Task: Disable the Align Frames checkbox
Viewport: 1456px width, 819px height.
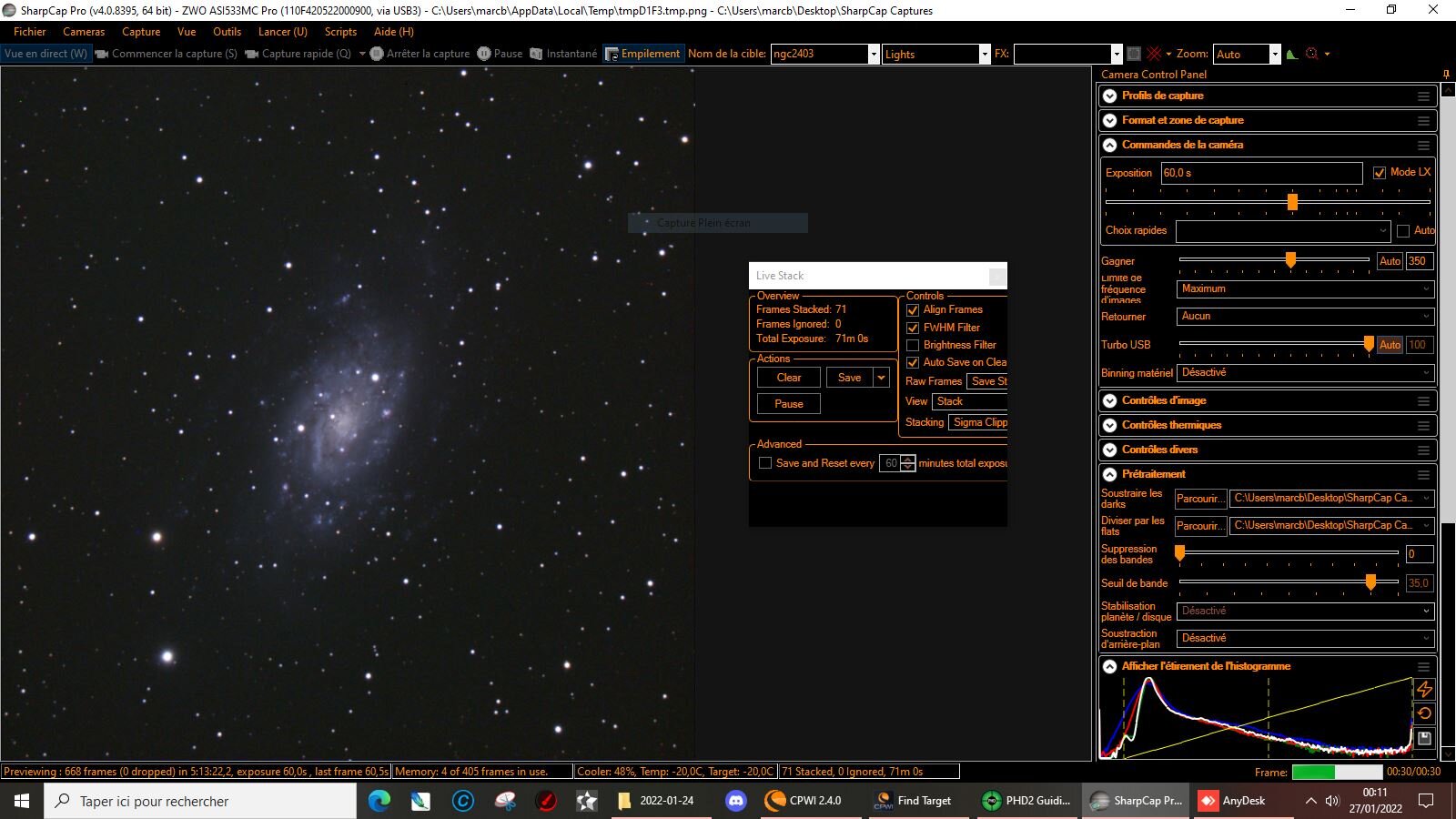Action: point(913,310)
